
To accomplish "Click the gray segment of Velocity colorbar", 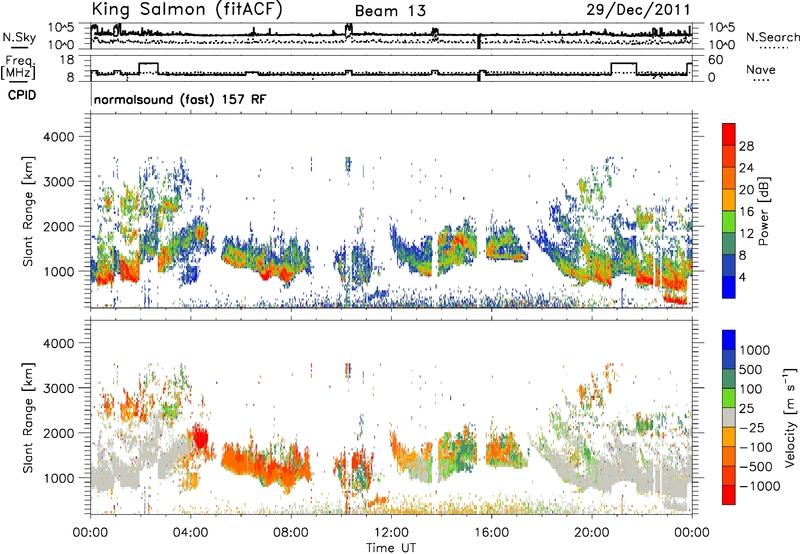I will point(729,418).
